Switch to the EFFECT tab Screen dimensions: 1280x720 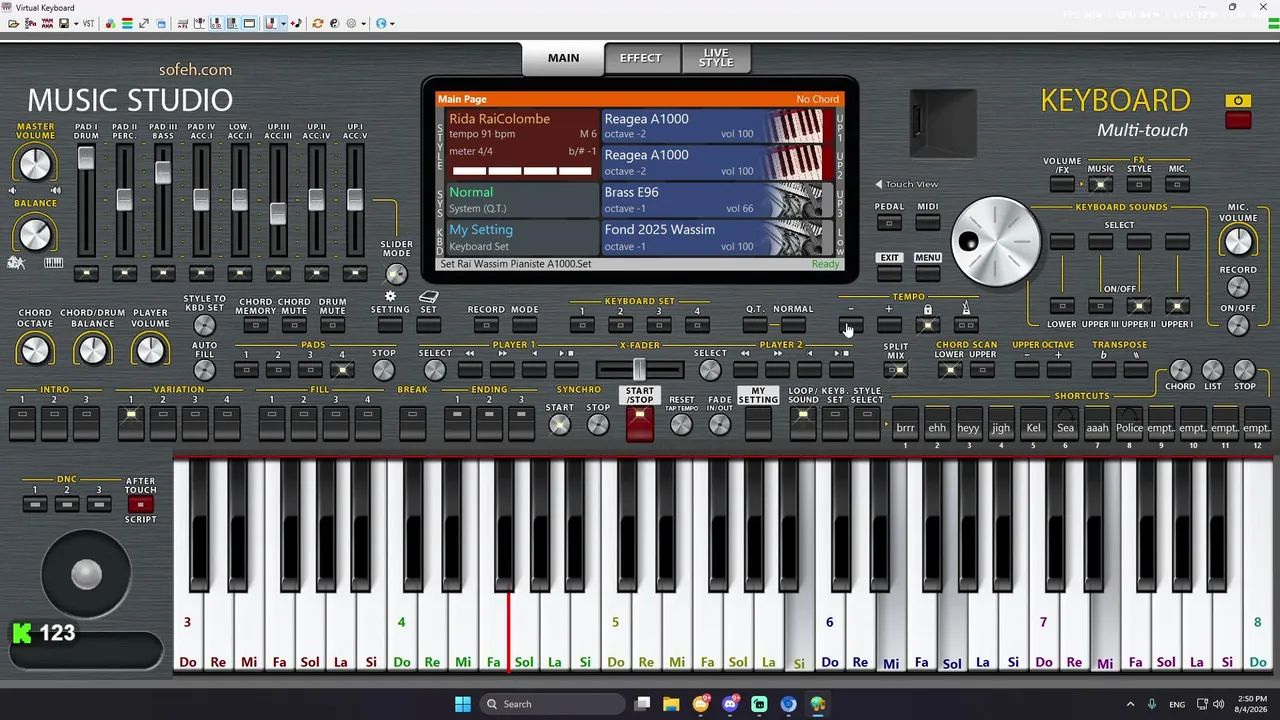point(641,58)
